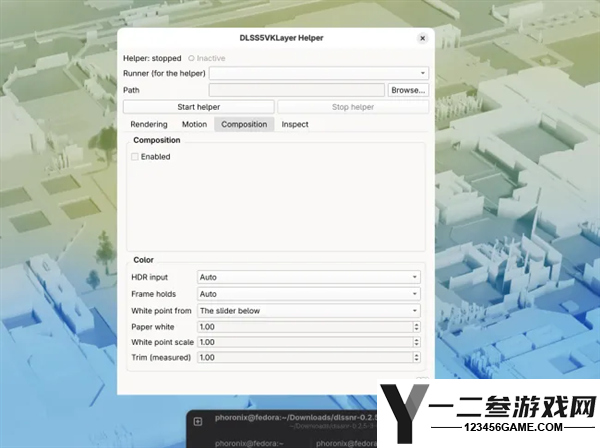Click the Paper white value field
The height and width of the screenshot is (448, 600).
(x=305, y=327)
